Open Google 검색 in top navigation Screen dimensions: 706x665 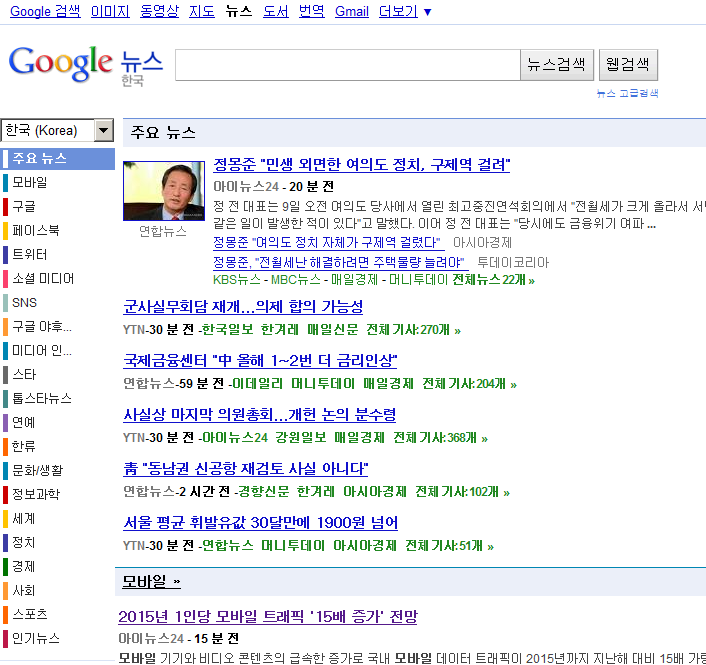click(45, 11)
